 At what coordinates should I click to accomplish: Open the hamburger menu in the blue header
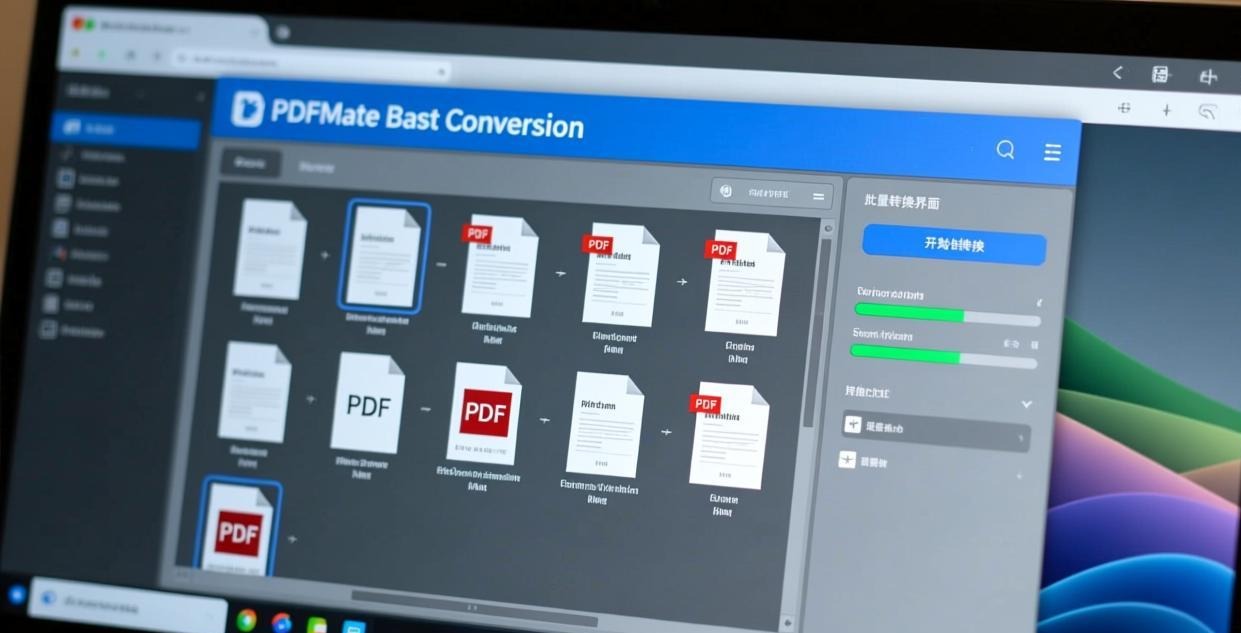pyautogui.click(x=1052, y=152)
